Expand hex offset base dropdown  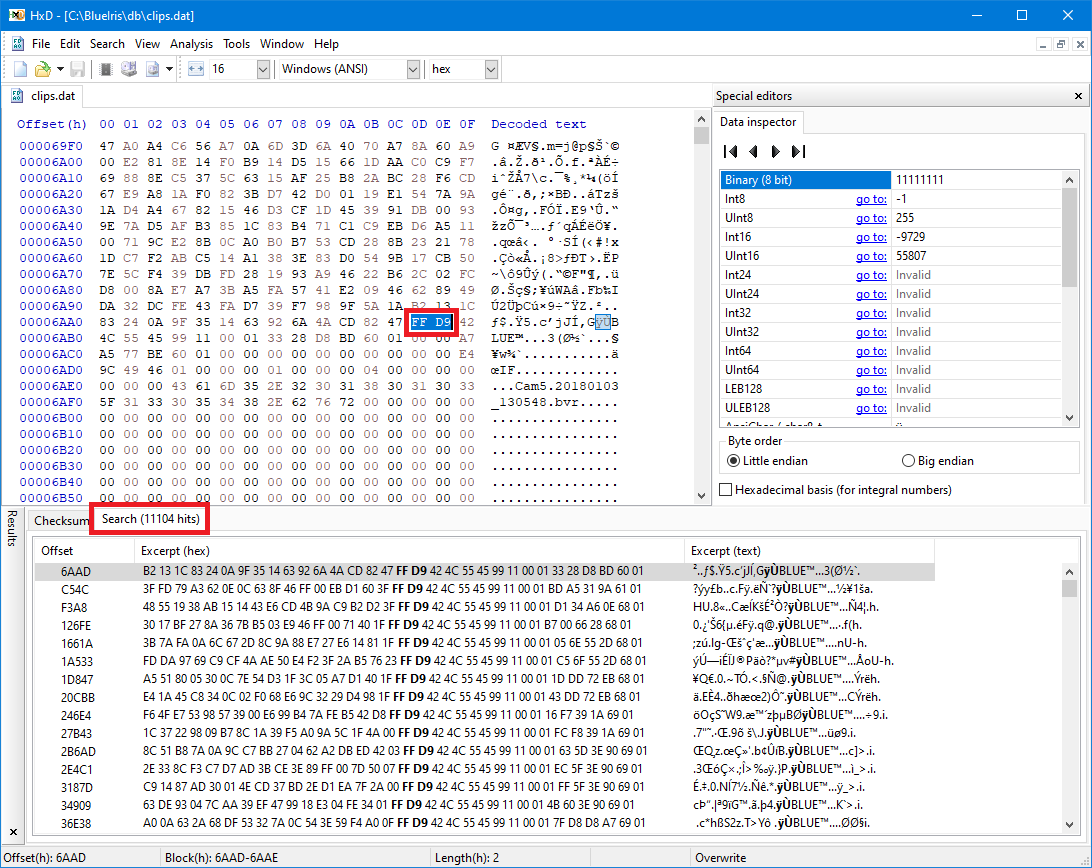pyautogui.click(x=491, y=69)
